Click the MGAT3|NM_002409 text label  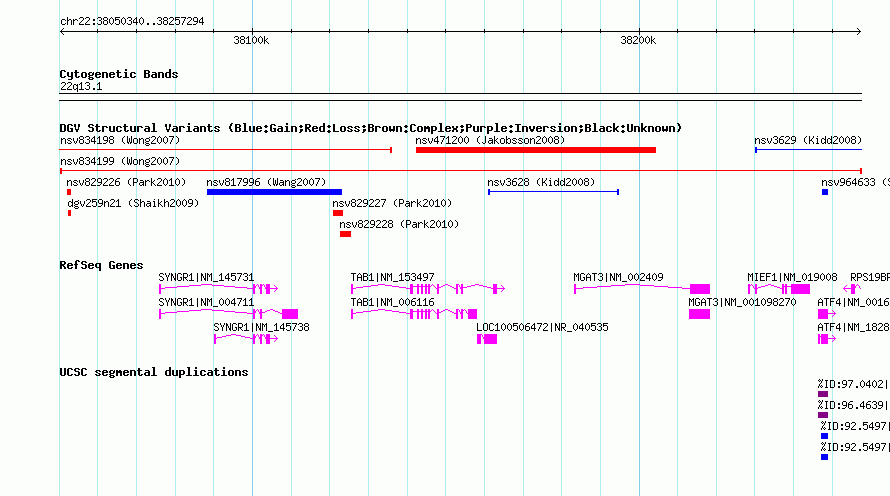[618, 277]
